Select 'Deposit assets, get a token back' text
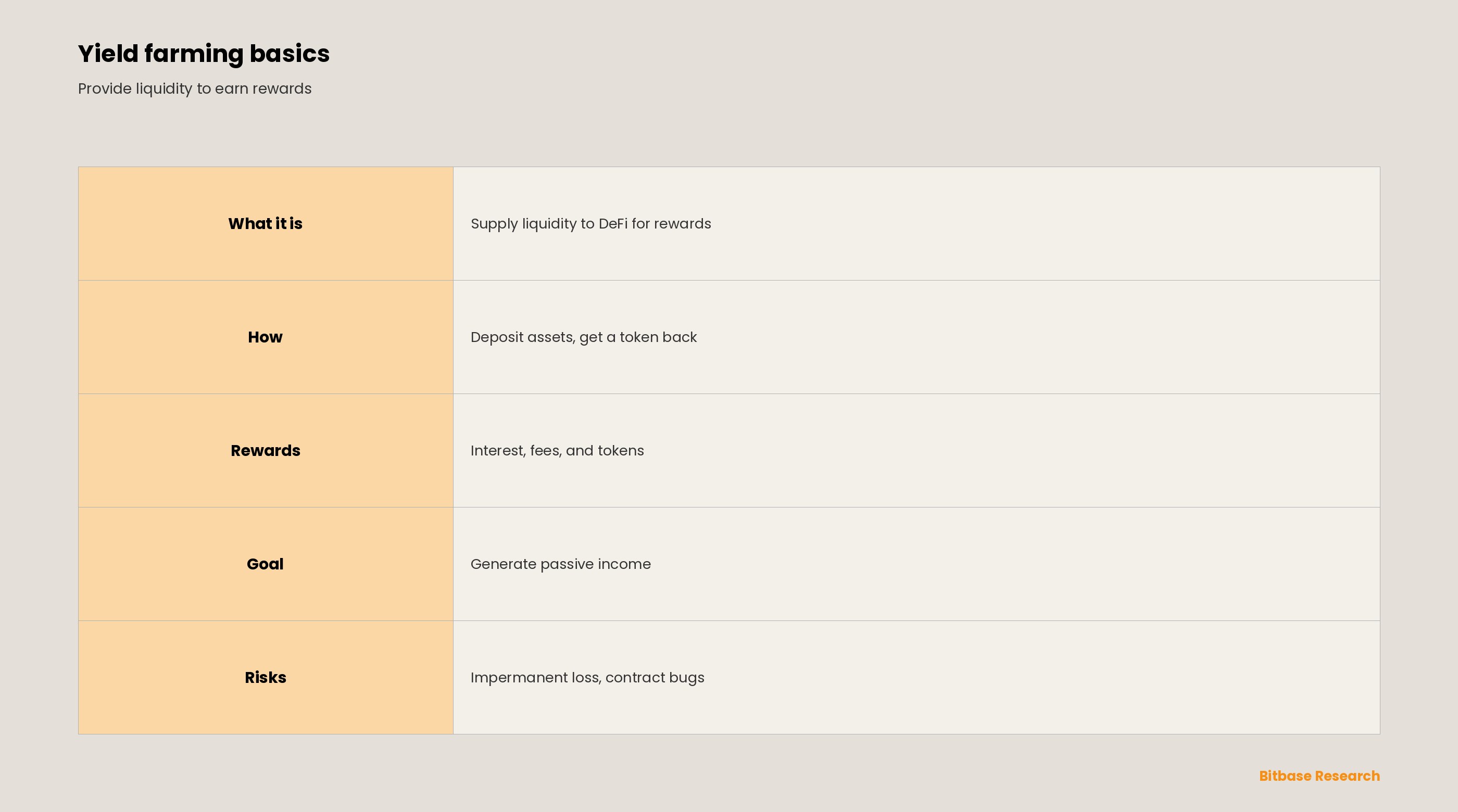 (x=584, y=337)
